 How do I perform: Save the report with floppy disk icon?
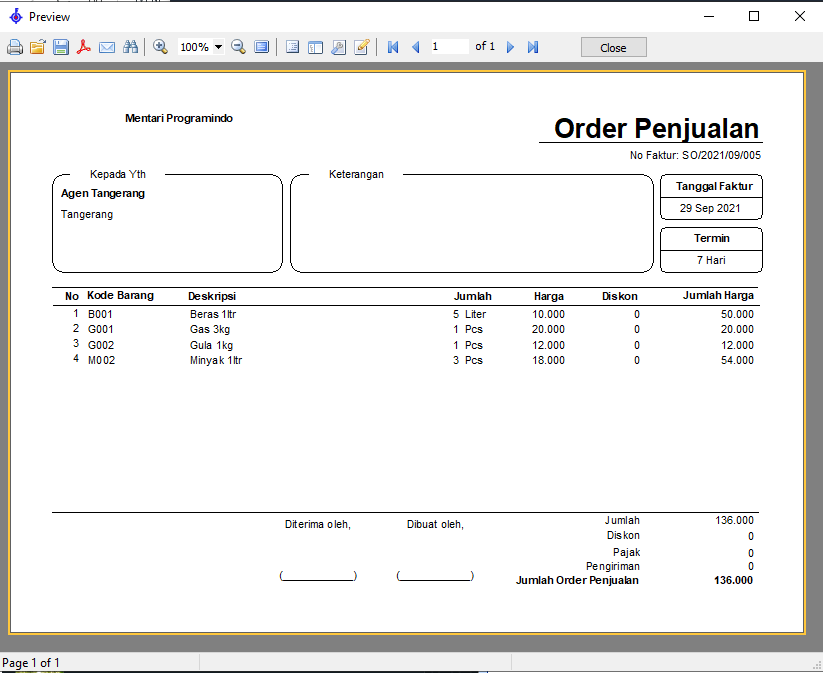click(x=61, y=47)
